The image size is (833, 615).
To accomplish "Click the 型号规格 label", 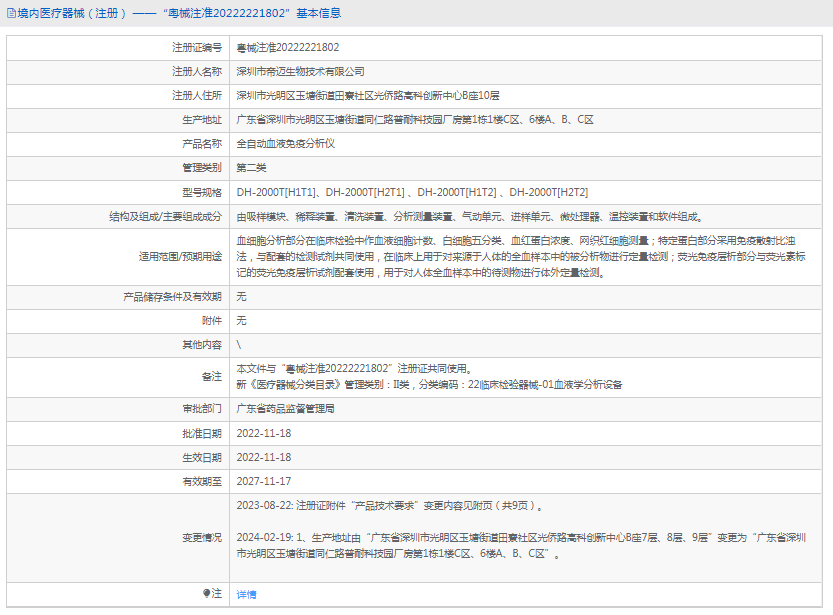I will pyautogui.click(x=202, y=192).
